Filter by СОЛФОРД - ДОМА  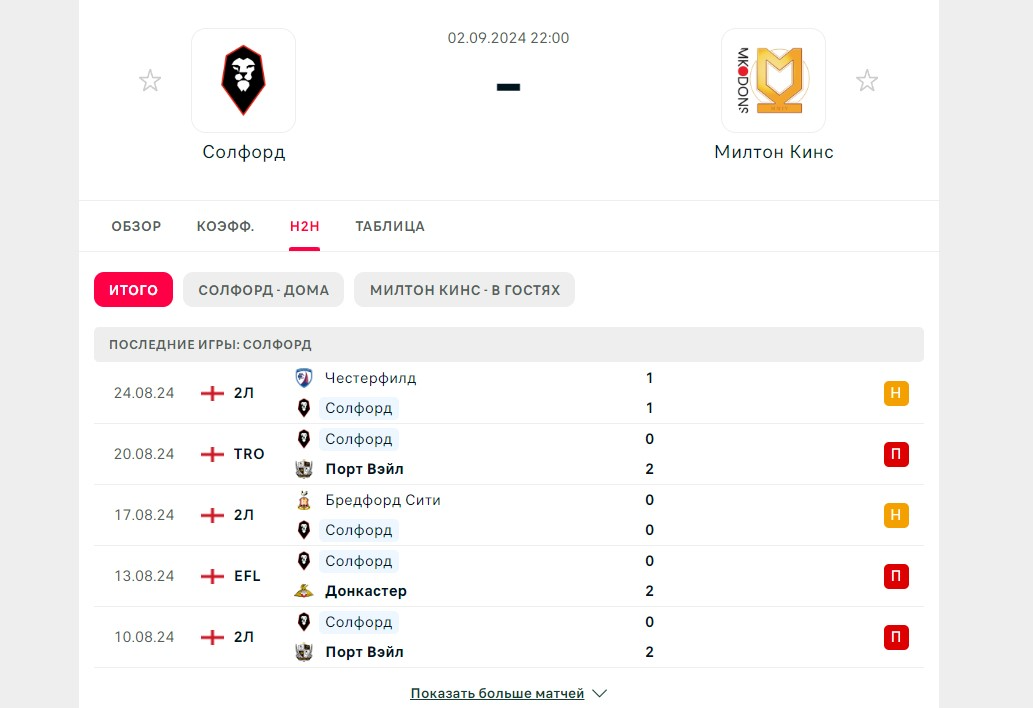click(x=264, y=290)
